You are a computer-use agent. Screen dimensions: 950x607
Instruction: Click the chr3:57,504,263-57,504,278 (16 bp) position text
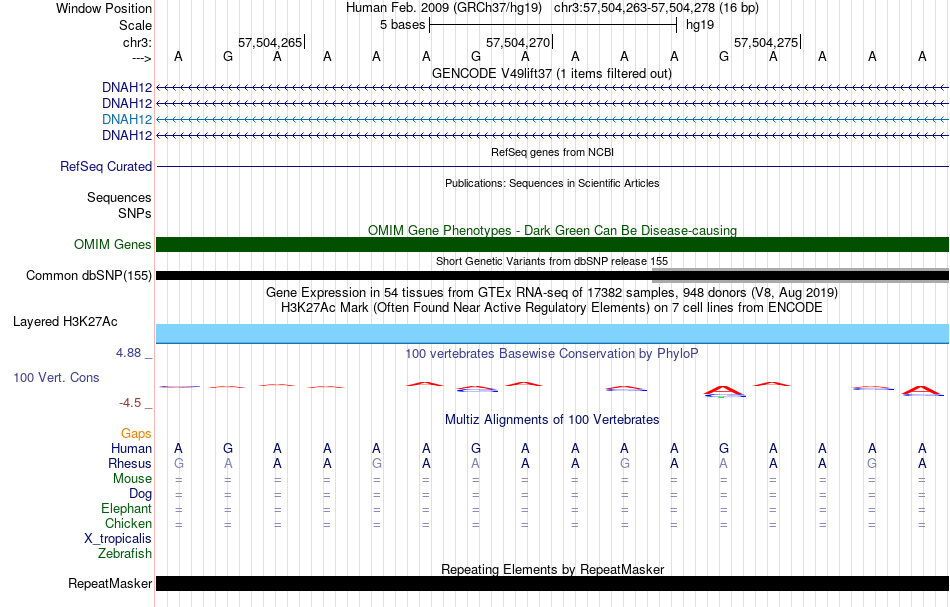click(656, 8)
